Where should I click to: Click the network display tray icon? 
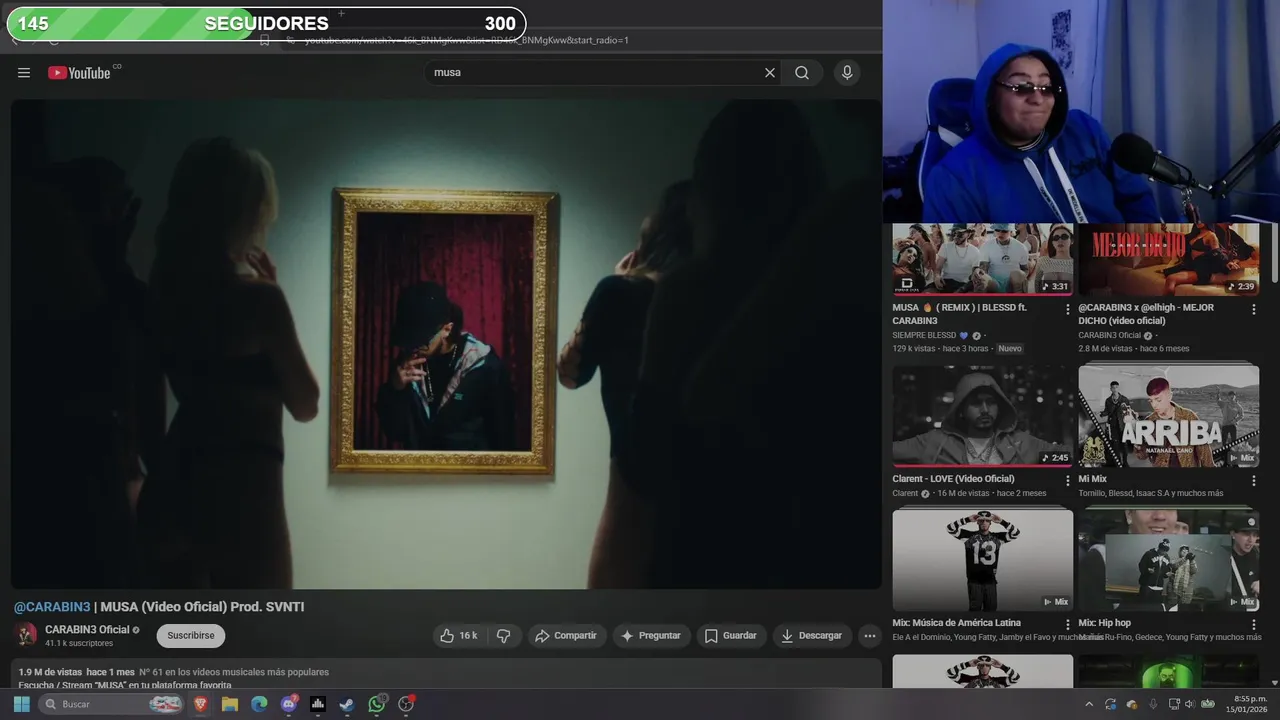pyautogui.click(x=1174, y=704)
